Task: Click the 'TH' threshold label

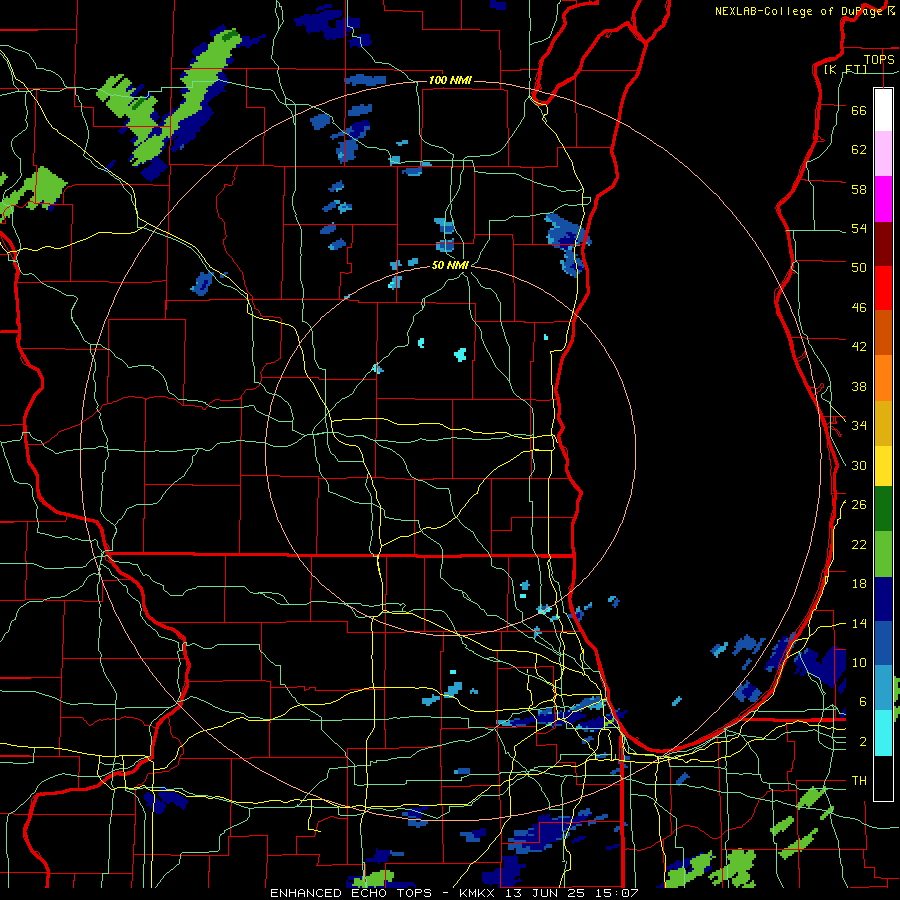Action: pos(859,781)
